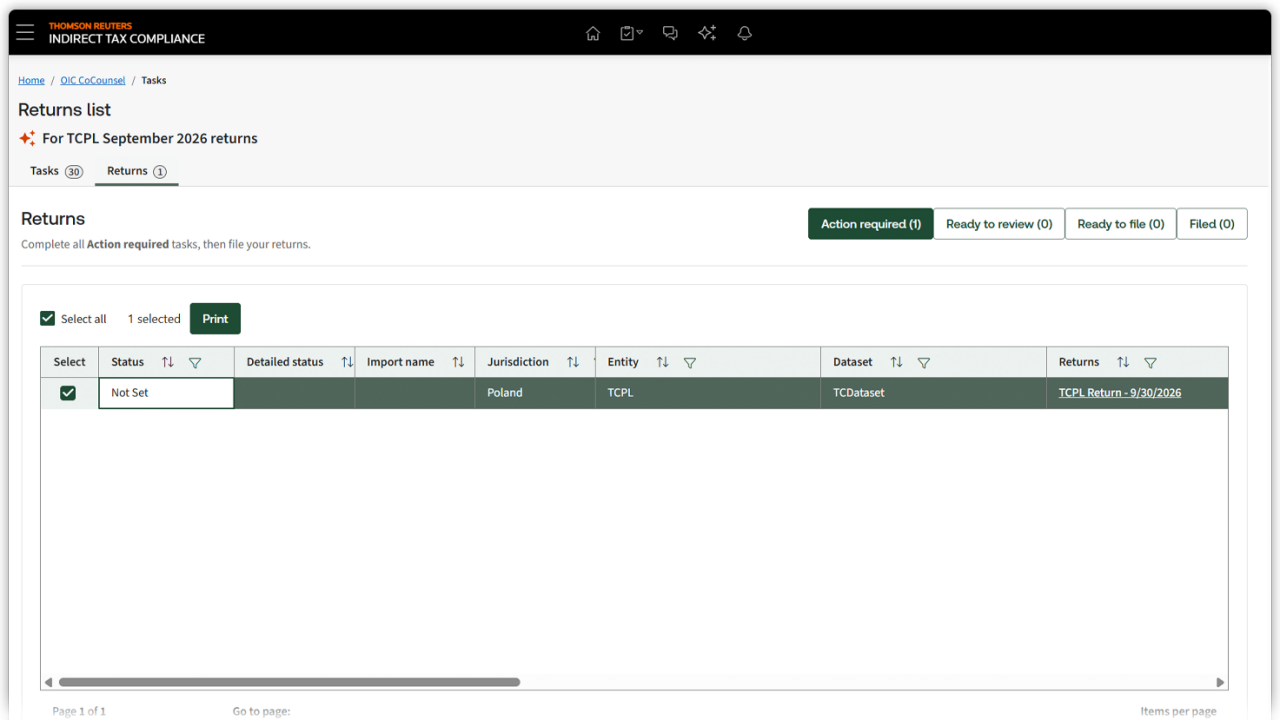Sort the Import name column

(x=458, y=362)
